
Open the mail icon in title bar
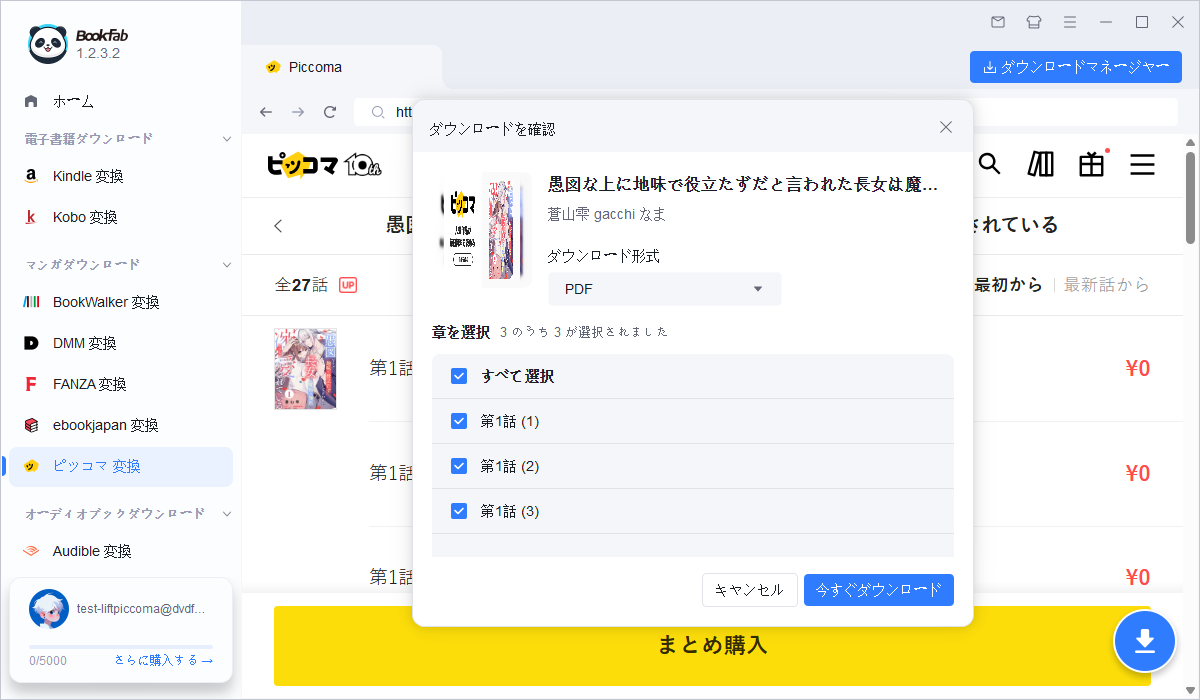(x=998, y=22)
